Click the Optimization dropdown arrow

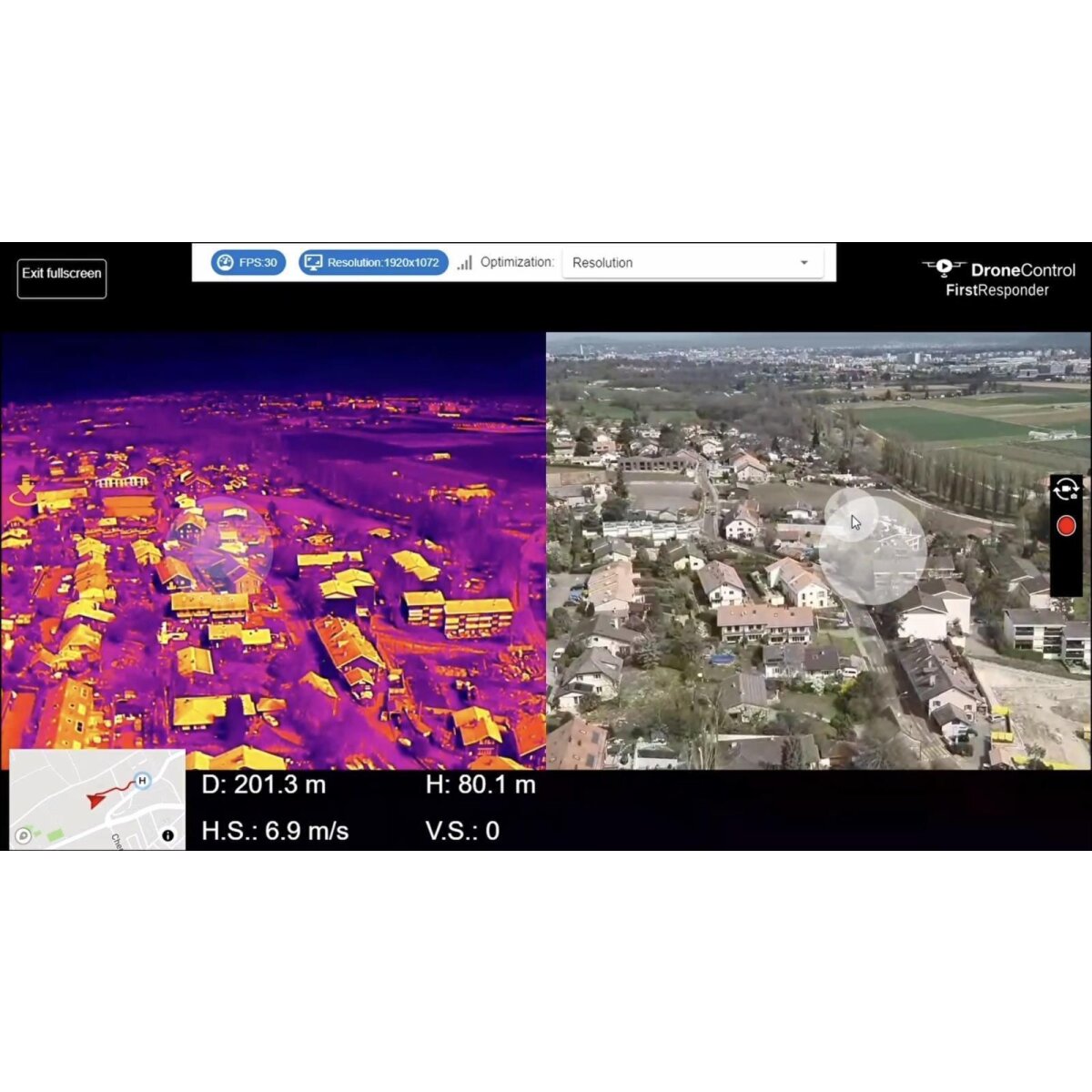(x=804, y=263)
